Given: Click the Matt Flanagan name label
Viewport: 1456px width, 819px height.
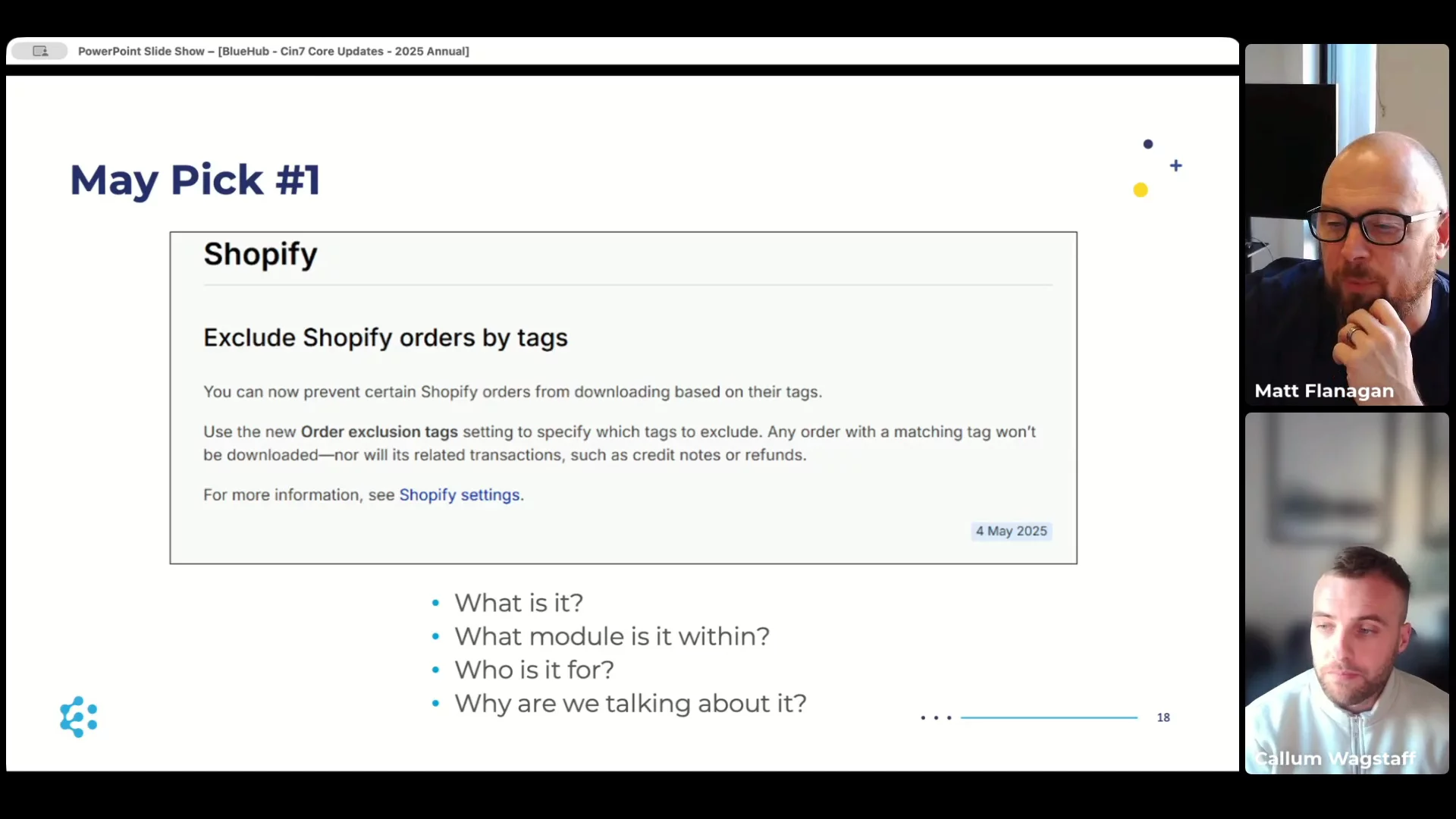Looking at the screenshot, I should coord(1324,391).
